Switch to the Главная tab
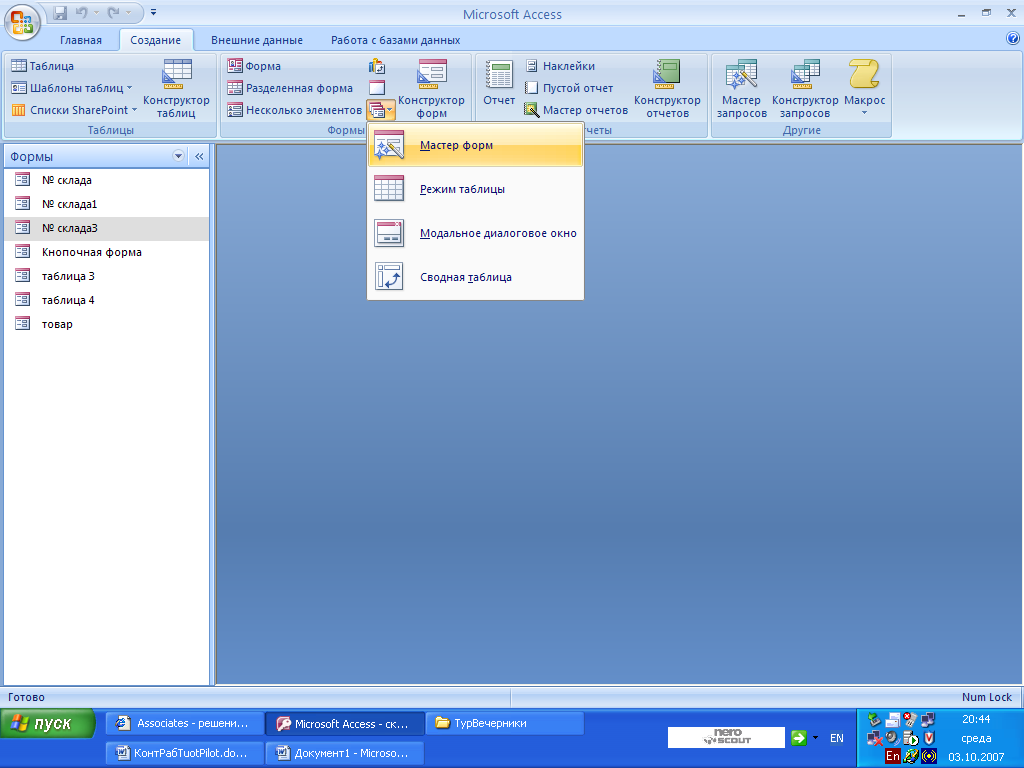Viewport: 1024px width, 768px height. point(81,40)
